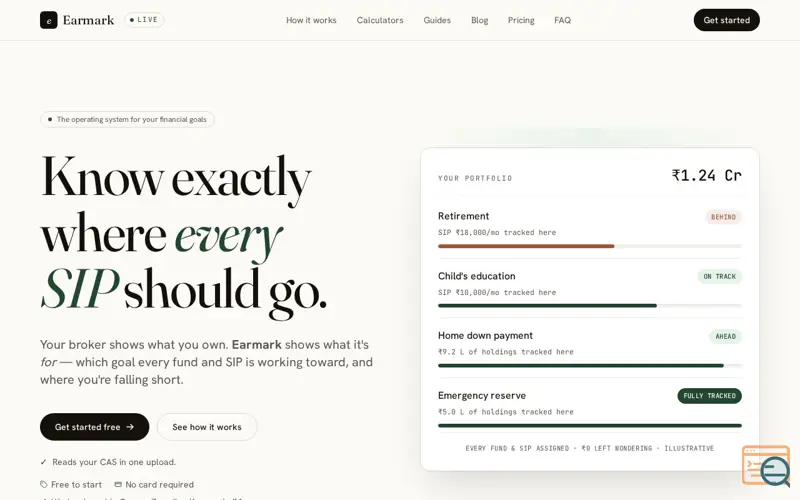Click the Retirement goal progress bar
The width and height of the screenshot is (800, 500).
point(589,246)
